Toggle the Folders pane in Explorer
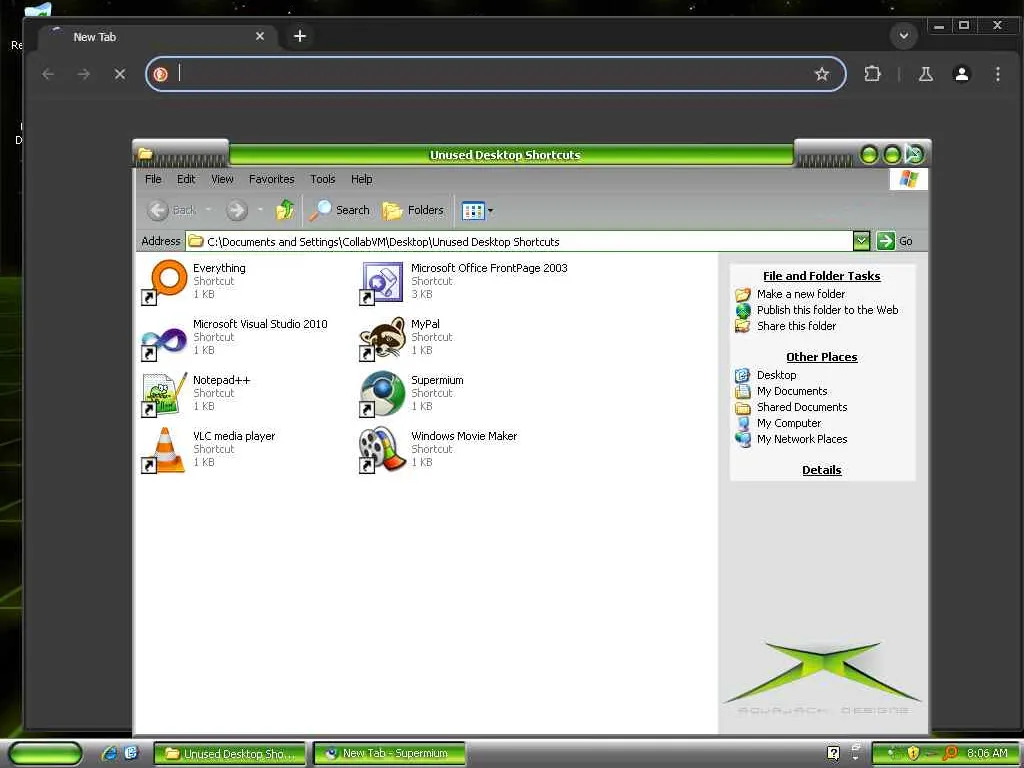Viewport: 1024px width, 768px height. pos(413,210)
